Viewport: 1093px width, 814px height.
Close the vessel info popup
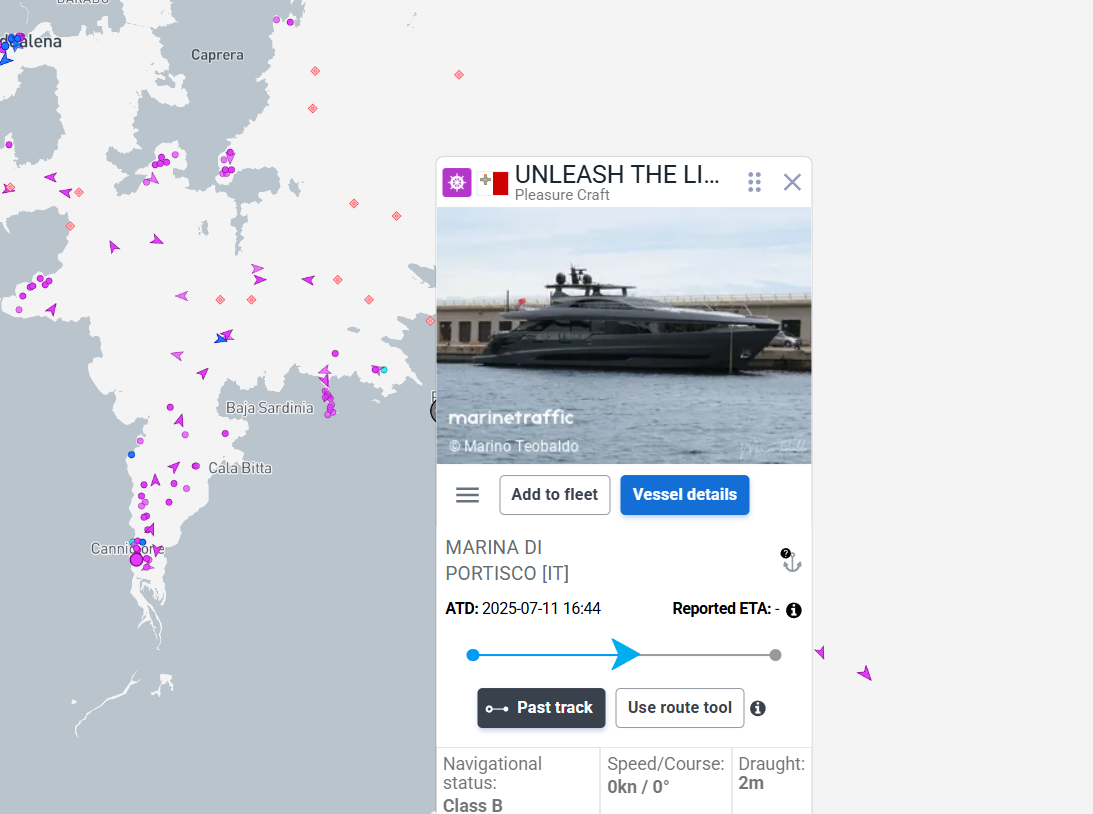click(x=792, y=183)
